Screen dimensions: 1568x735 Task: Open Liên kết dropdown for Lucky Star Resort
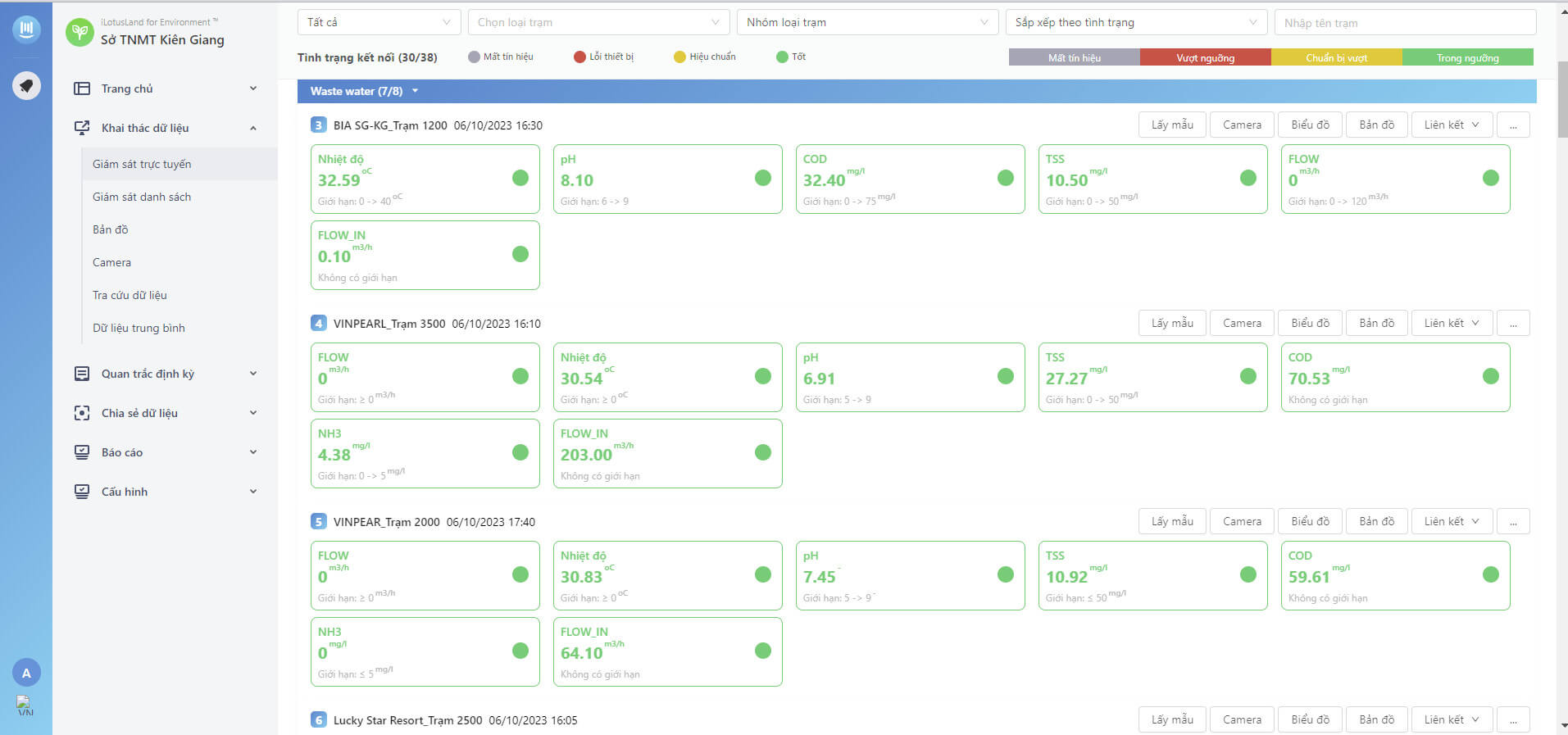(x=1451, y=719)
